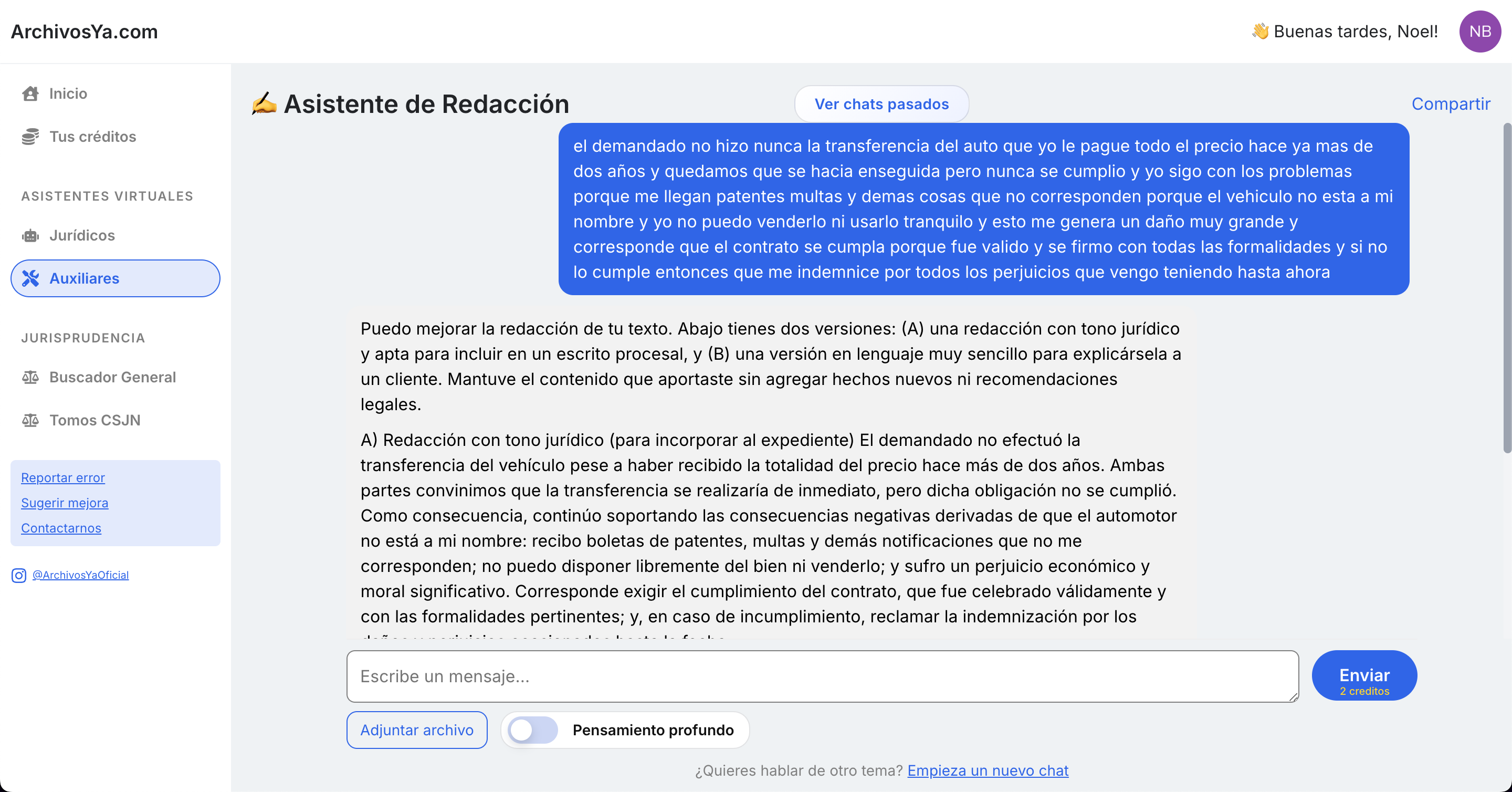
Task: Click the Compartir link
Action: (1451, 104)
